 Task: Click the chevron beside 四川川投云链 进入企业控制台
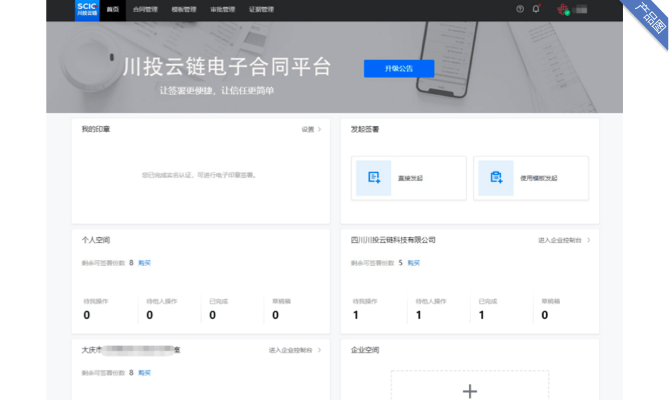(589, 241)
